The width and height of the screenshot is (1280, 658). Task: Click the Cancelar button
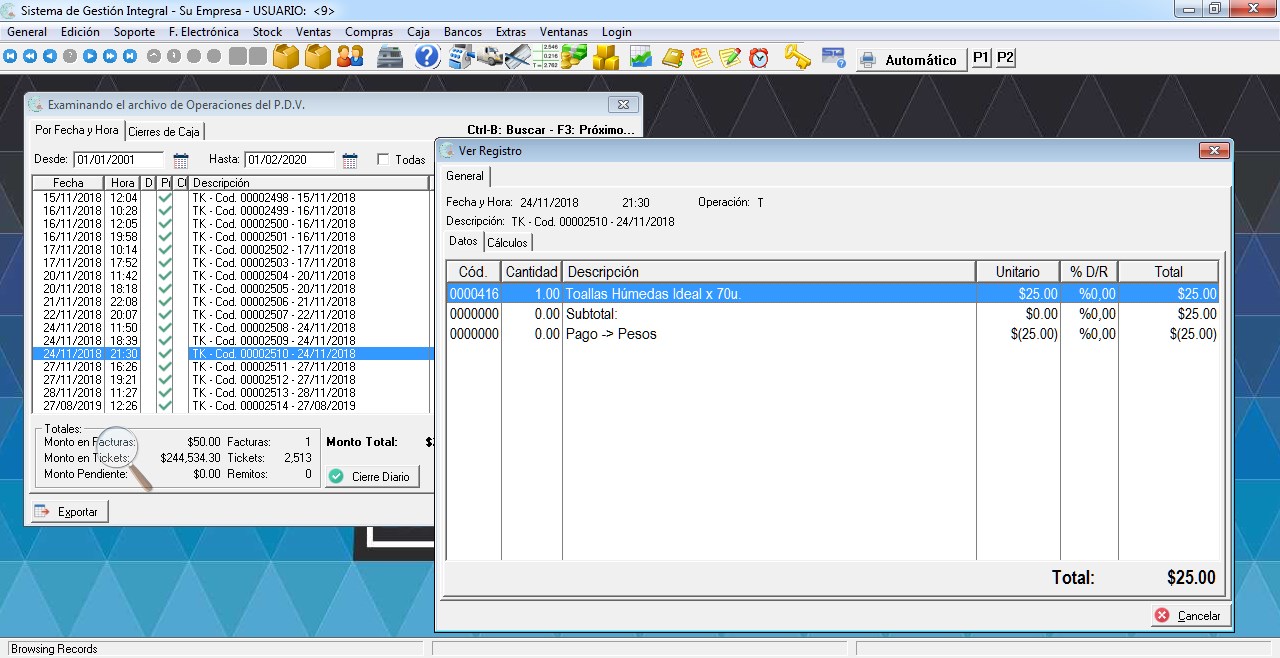pyautogui.click(x=1189, y=616)
